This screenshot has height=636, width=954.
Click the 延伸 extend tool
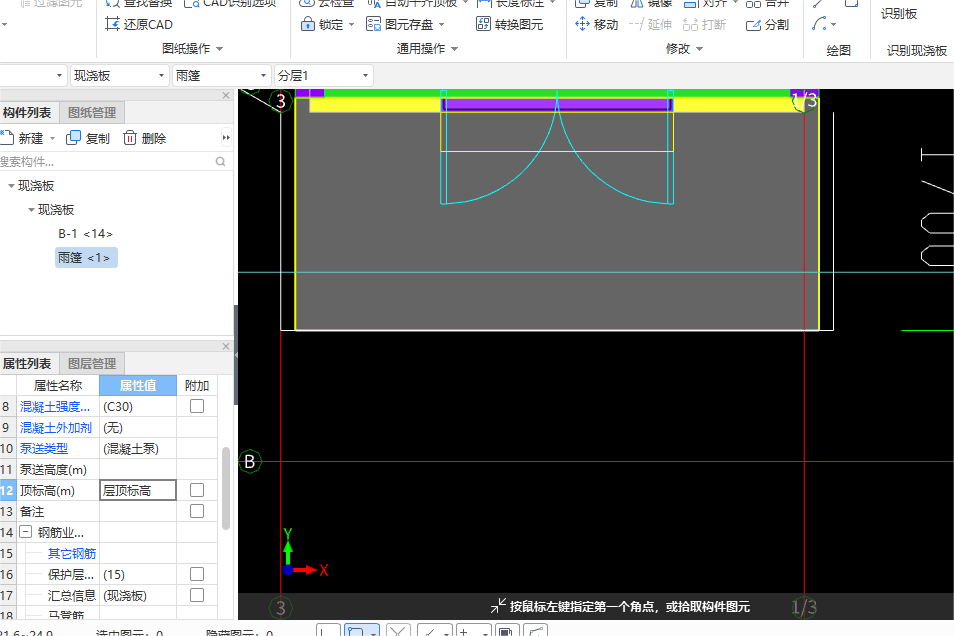point(650,24)
